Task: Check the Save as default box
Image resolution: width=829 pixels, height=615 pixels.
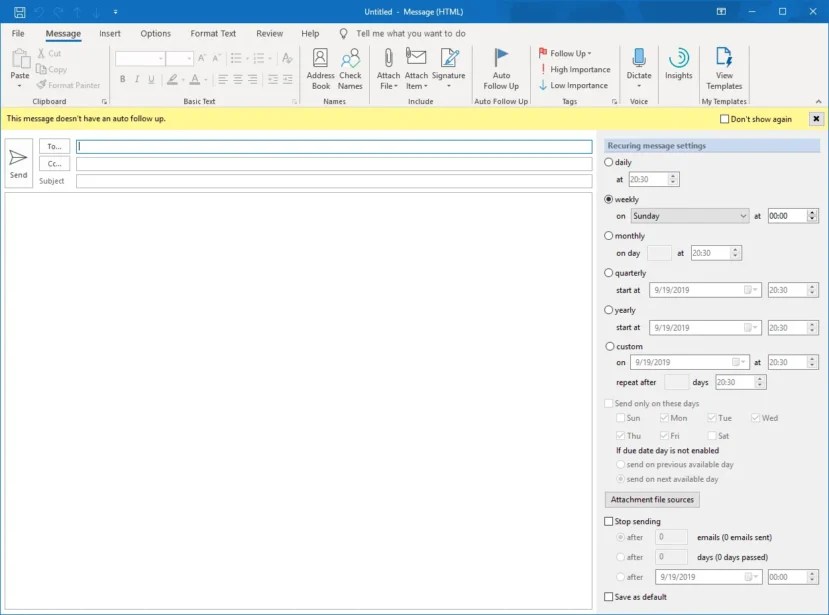Action: (x=607, y=595)
